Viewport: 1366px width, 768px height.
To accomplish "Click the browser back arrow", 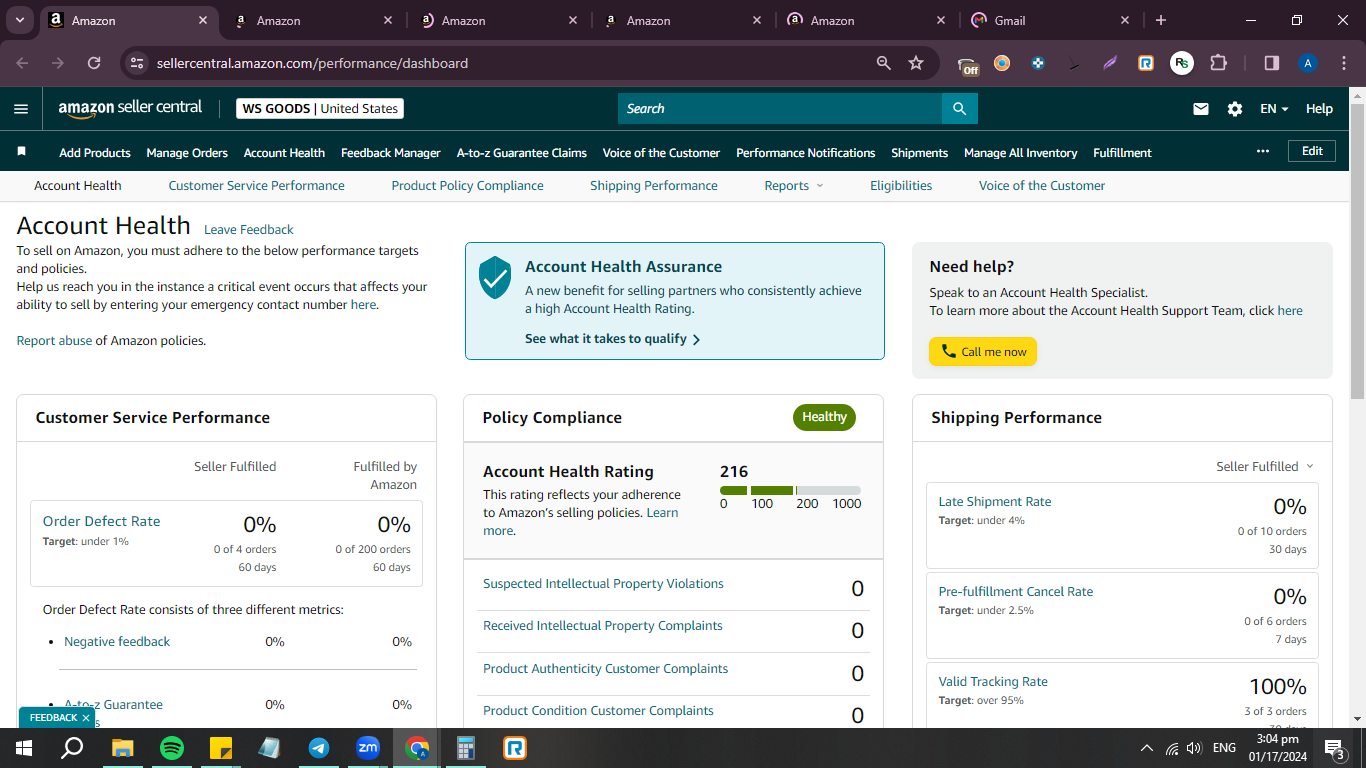I will (22, 63).
